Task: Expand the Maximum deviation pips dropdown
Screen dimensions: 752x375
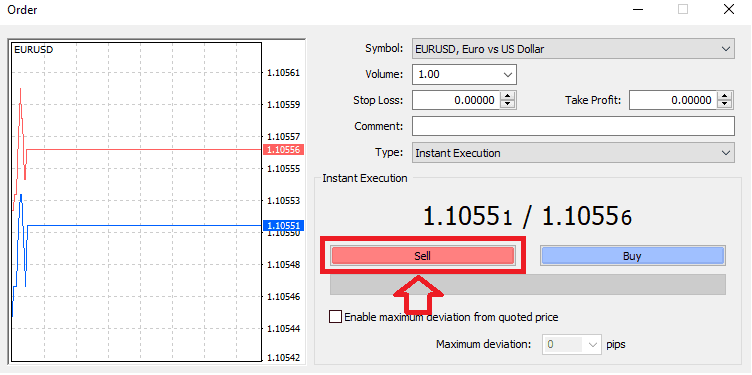Action: (x=593, y=344)
